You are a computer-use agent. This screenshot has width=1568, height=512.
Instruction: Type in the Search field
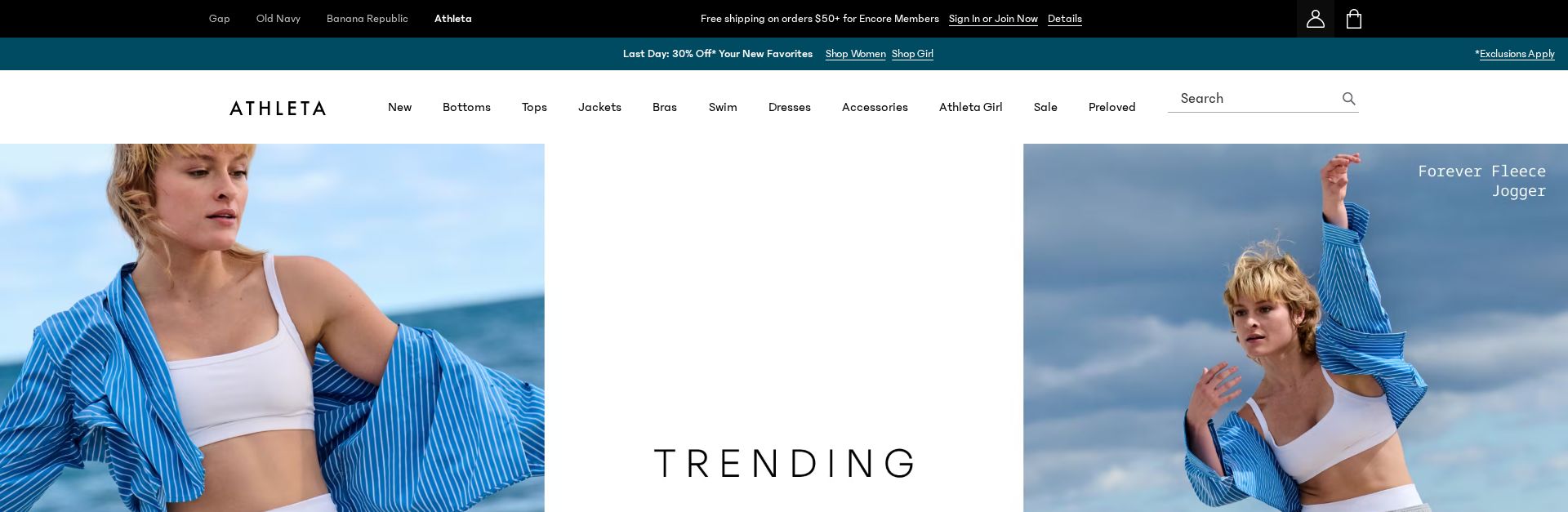pos(1254,99)
